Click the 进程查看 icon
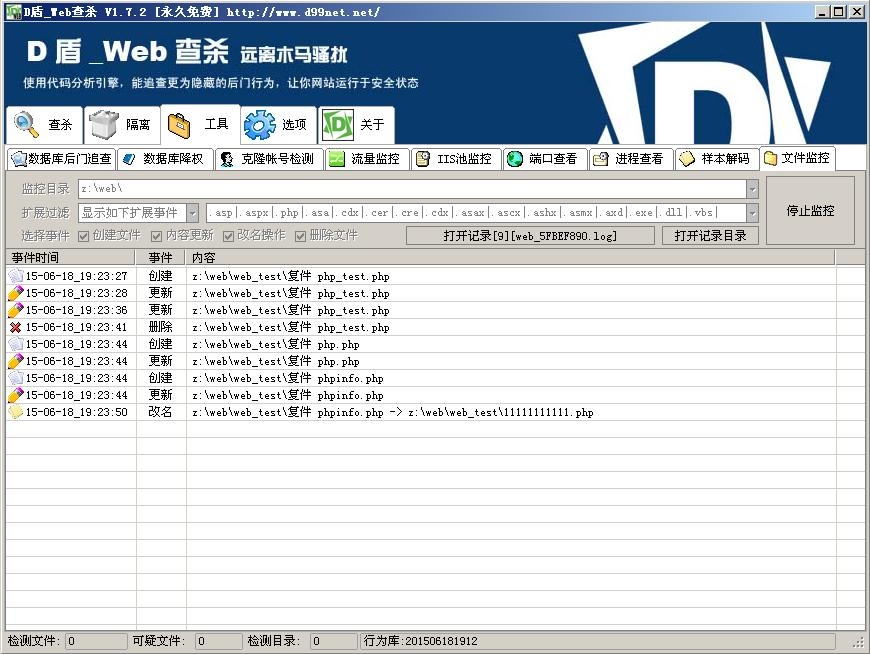870x654 pixels. (x=601, y=159)
